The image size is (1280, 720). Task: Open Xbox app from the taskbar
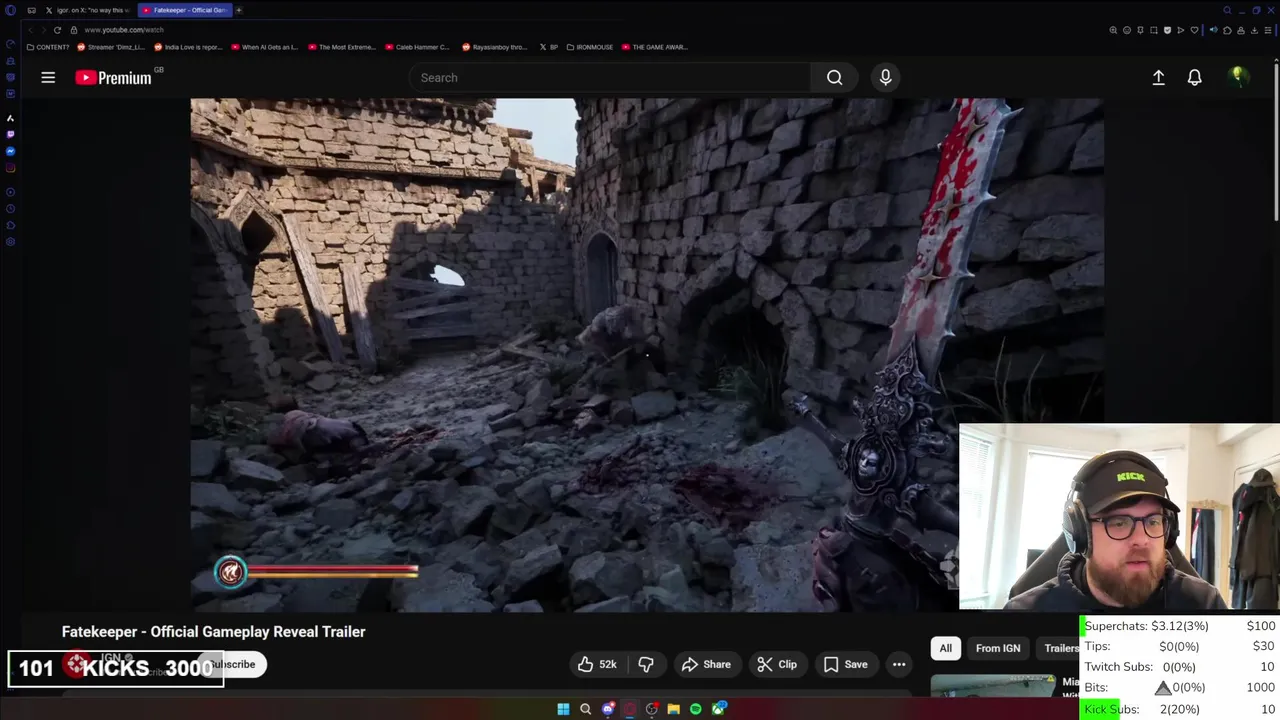click(x=718, y=709)
